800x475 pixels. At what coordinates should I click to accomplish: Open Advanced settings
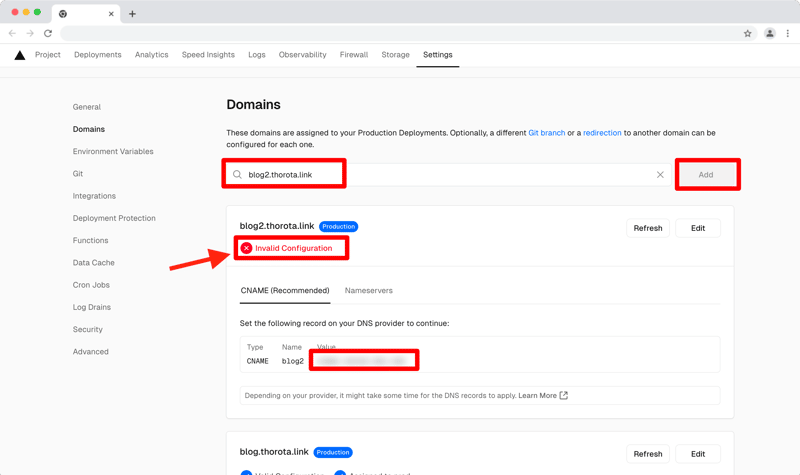tap(90, 352)
